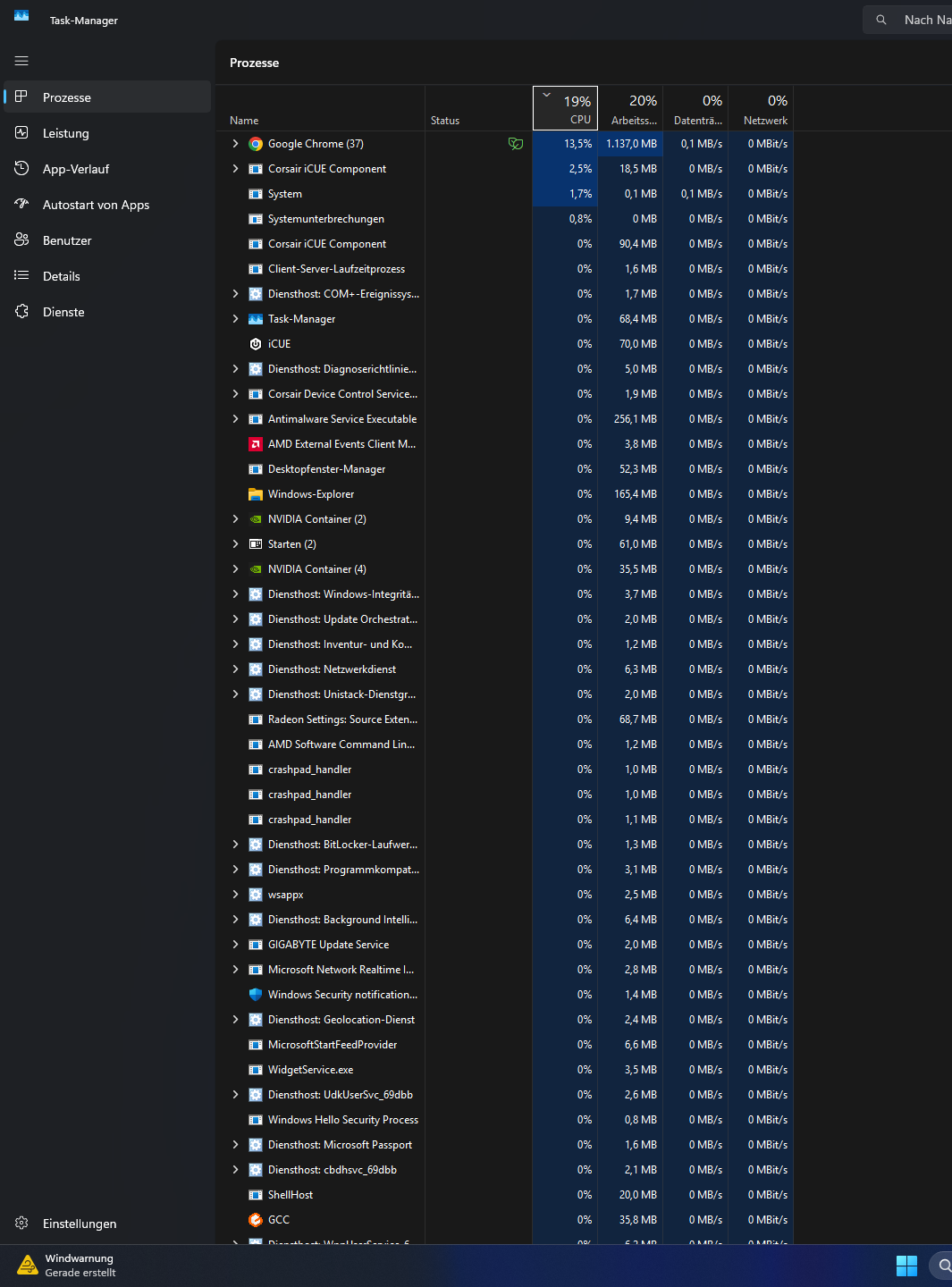Viewport: 952px width, 1287px height.
Task: Select Radeon Settings: Source Extension row
Action: point(505,719)
